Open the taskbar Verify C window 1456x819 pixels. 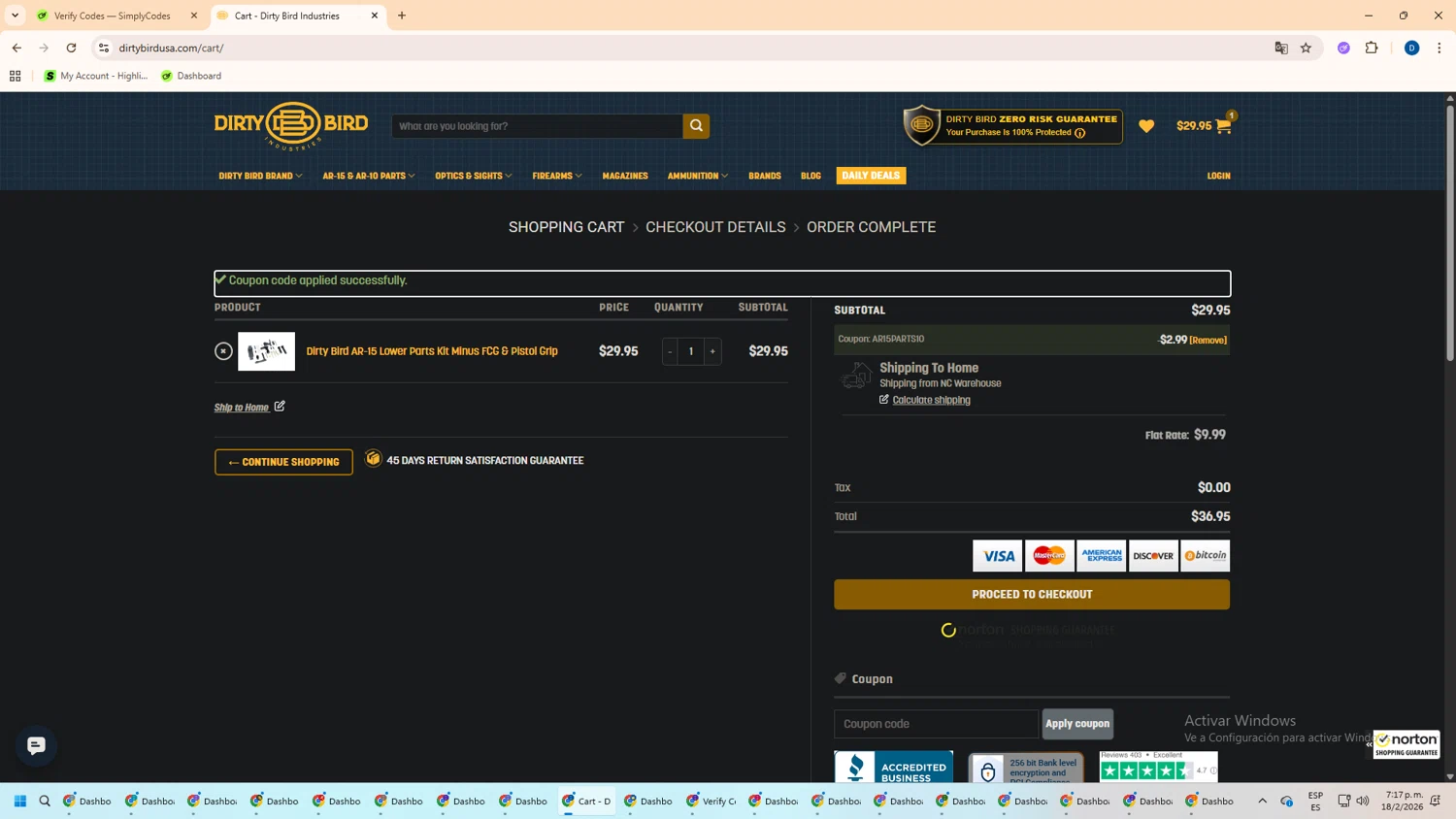click(x=711, y=801)
